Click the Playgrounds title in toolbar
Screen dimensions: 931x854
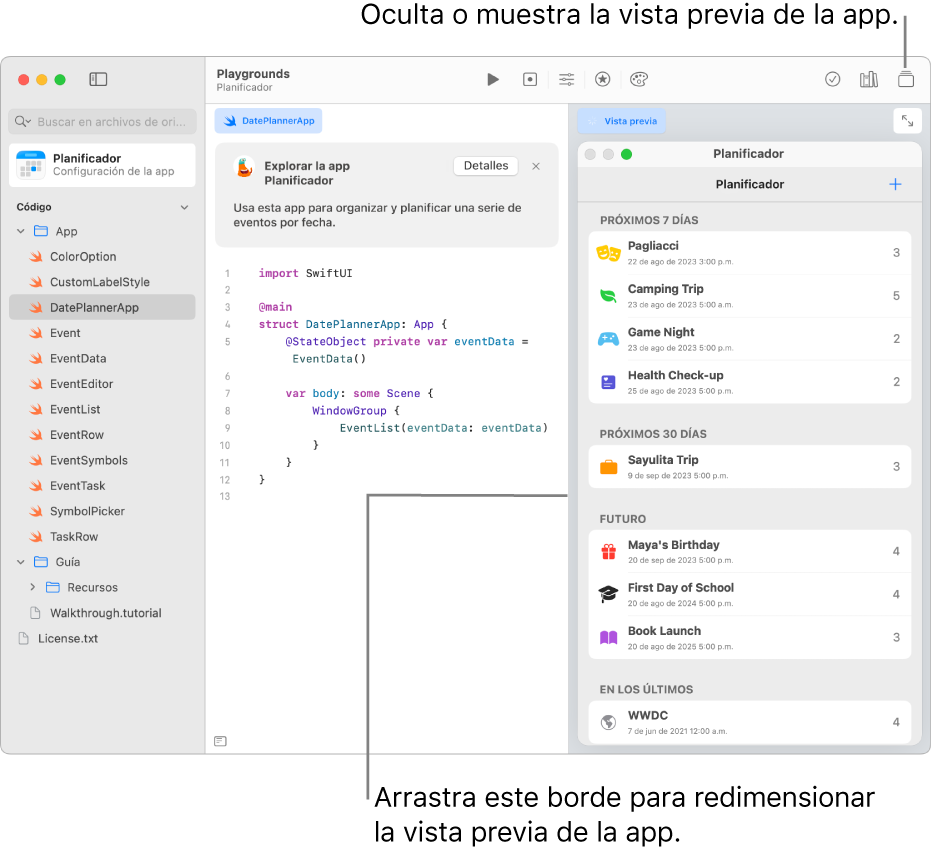tap(253, 74)
